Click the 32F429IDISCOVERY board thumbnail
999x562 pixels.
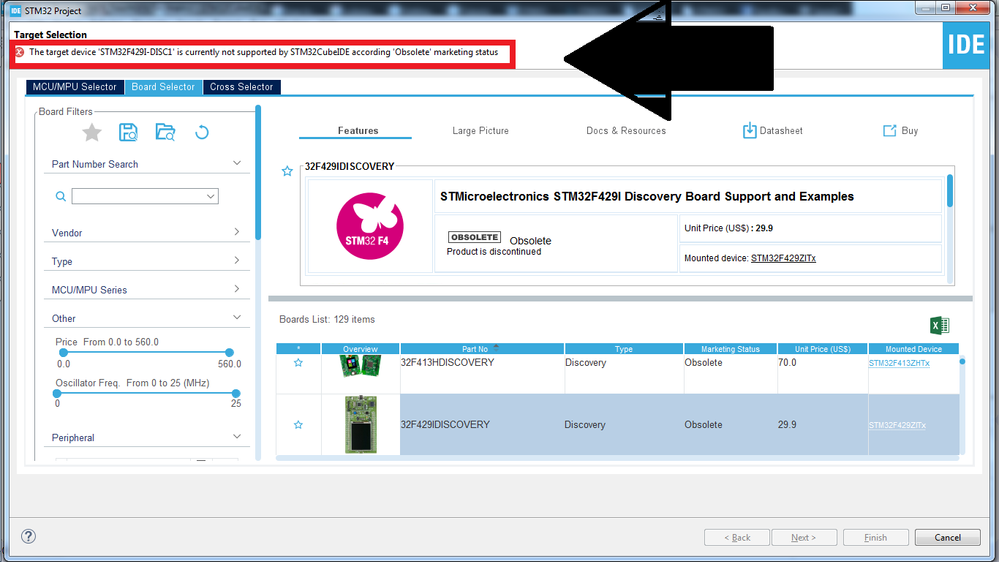[361, 424]
